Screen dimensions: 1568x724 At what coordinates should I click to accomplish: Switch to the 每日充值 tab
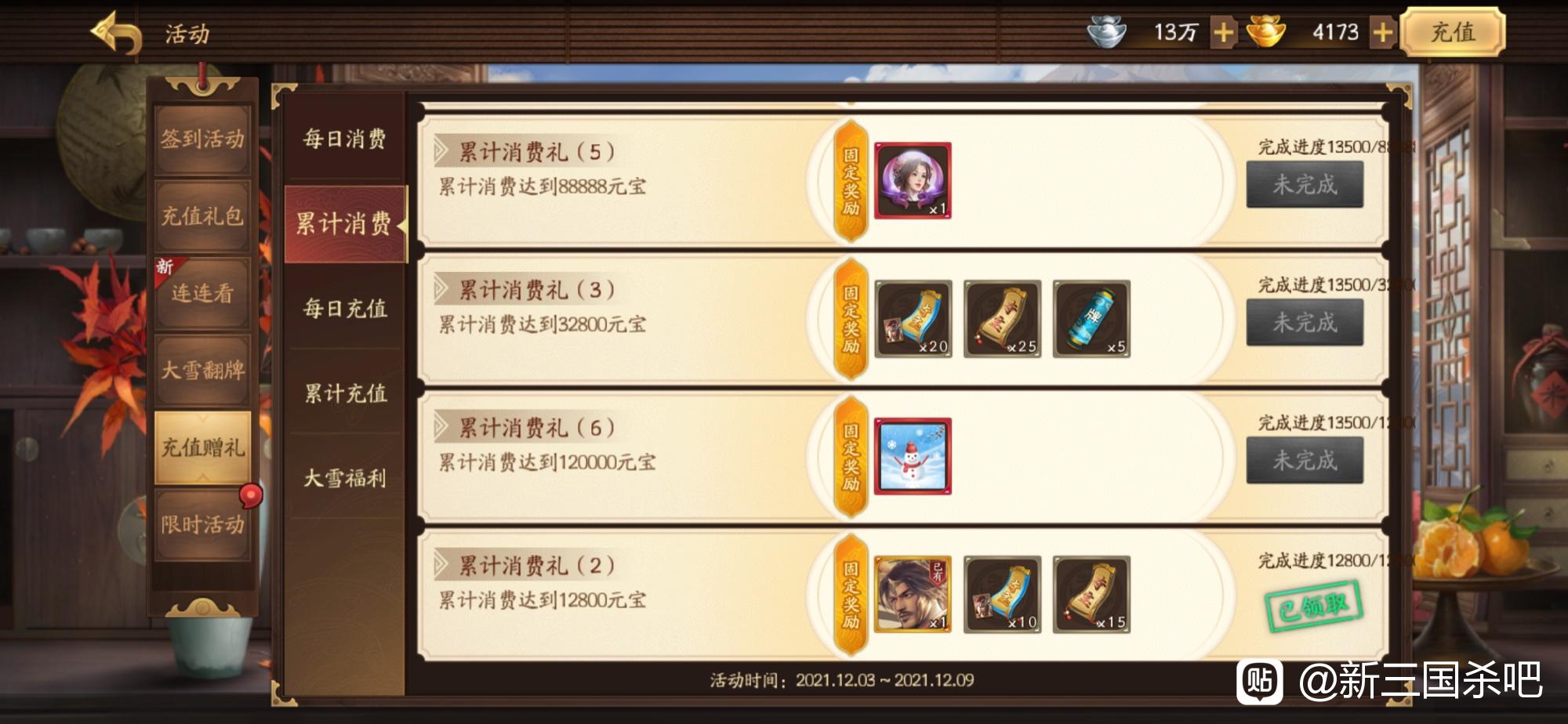tap(345, 309)
